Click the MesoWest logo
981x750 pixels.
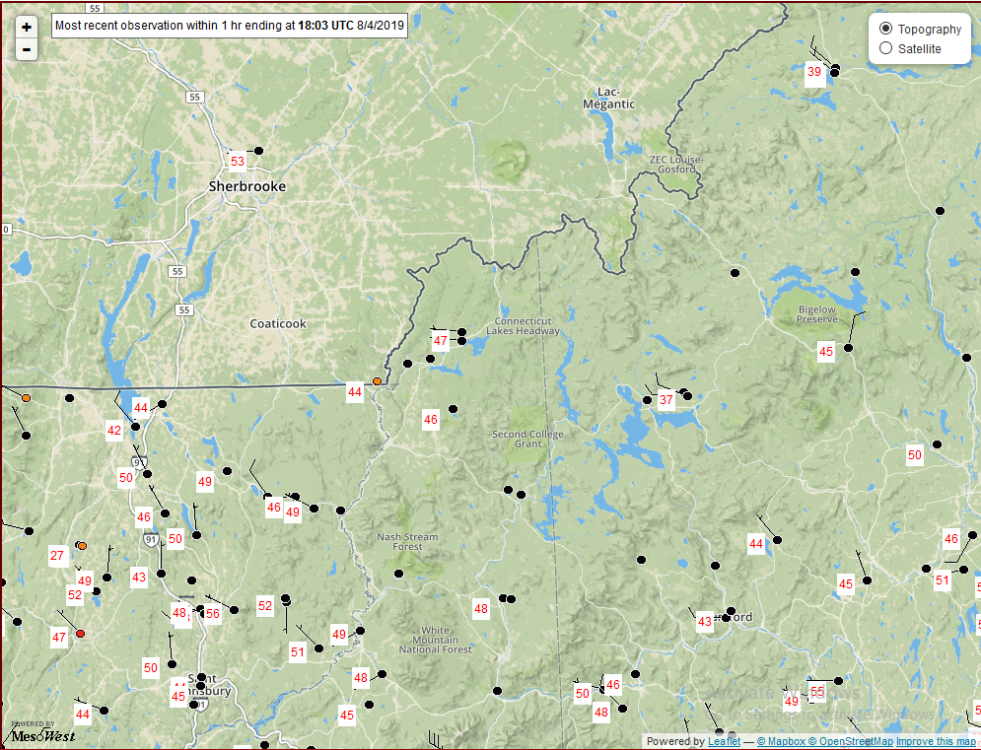coord(42,733)
